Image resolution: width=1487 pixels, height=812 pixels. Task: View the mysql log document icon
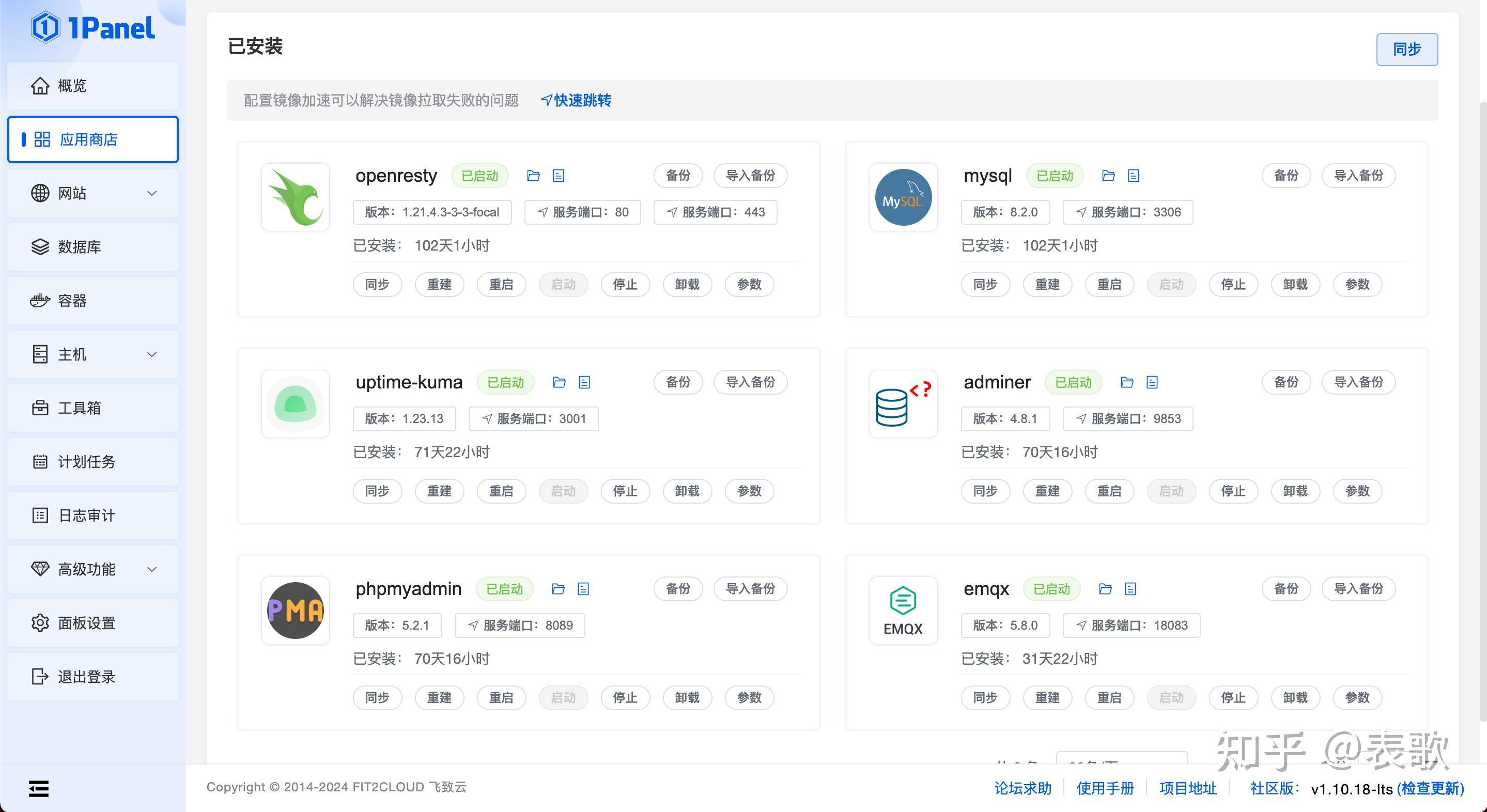1133,176
